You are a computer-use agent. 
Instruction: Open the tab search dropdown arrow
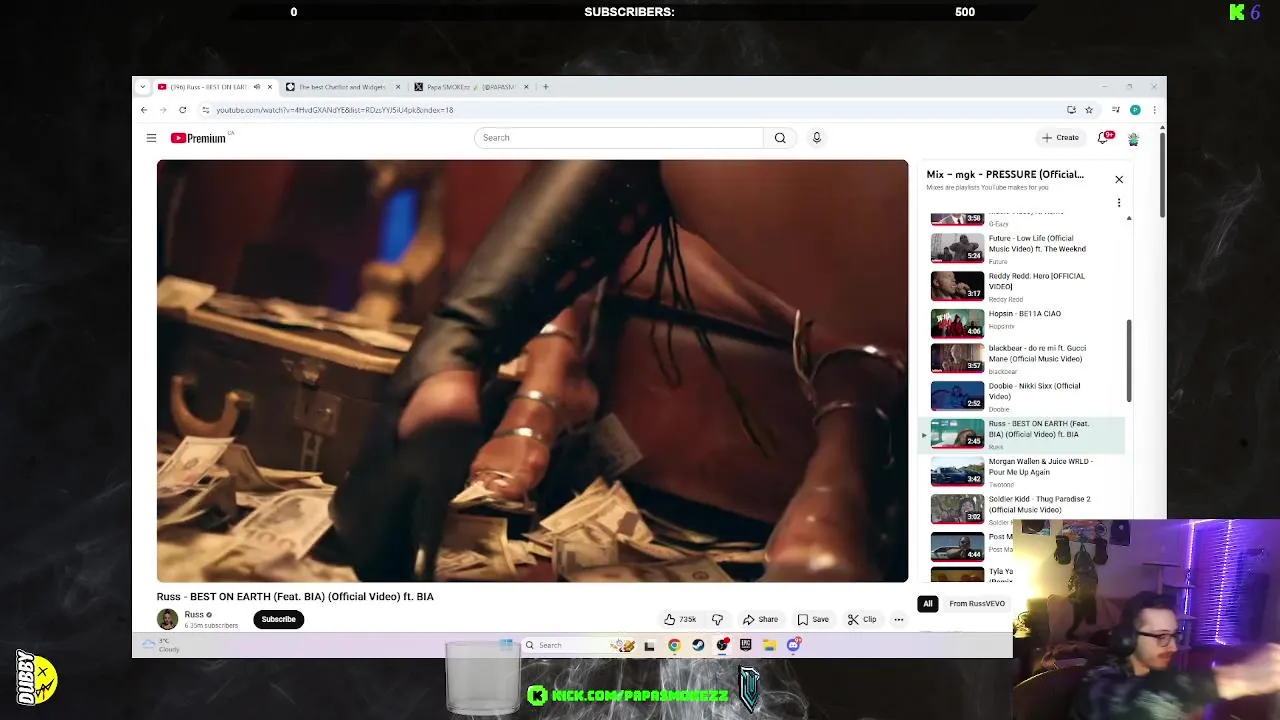click(144, 87)
